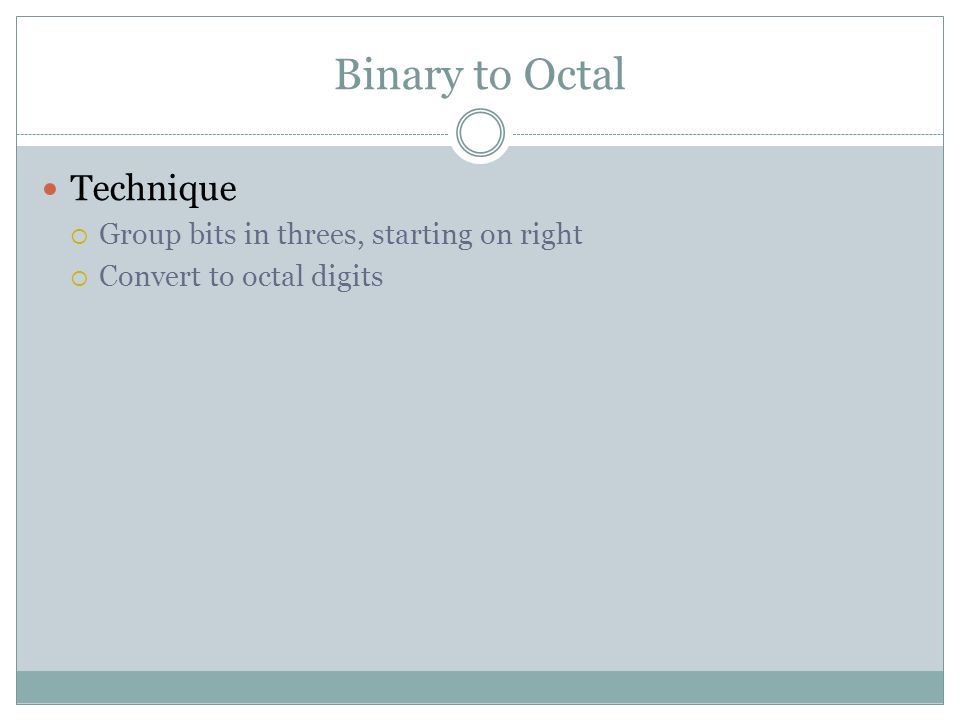Click the word right in the first sub-bullet

[x=551, y=235]
